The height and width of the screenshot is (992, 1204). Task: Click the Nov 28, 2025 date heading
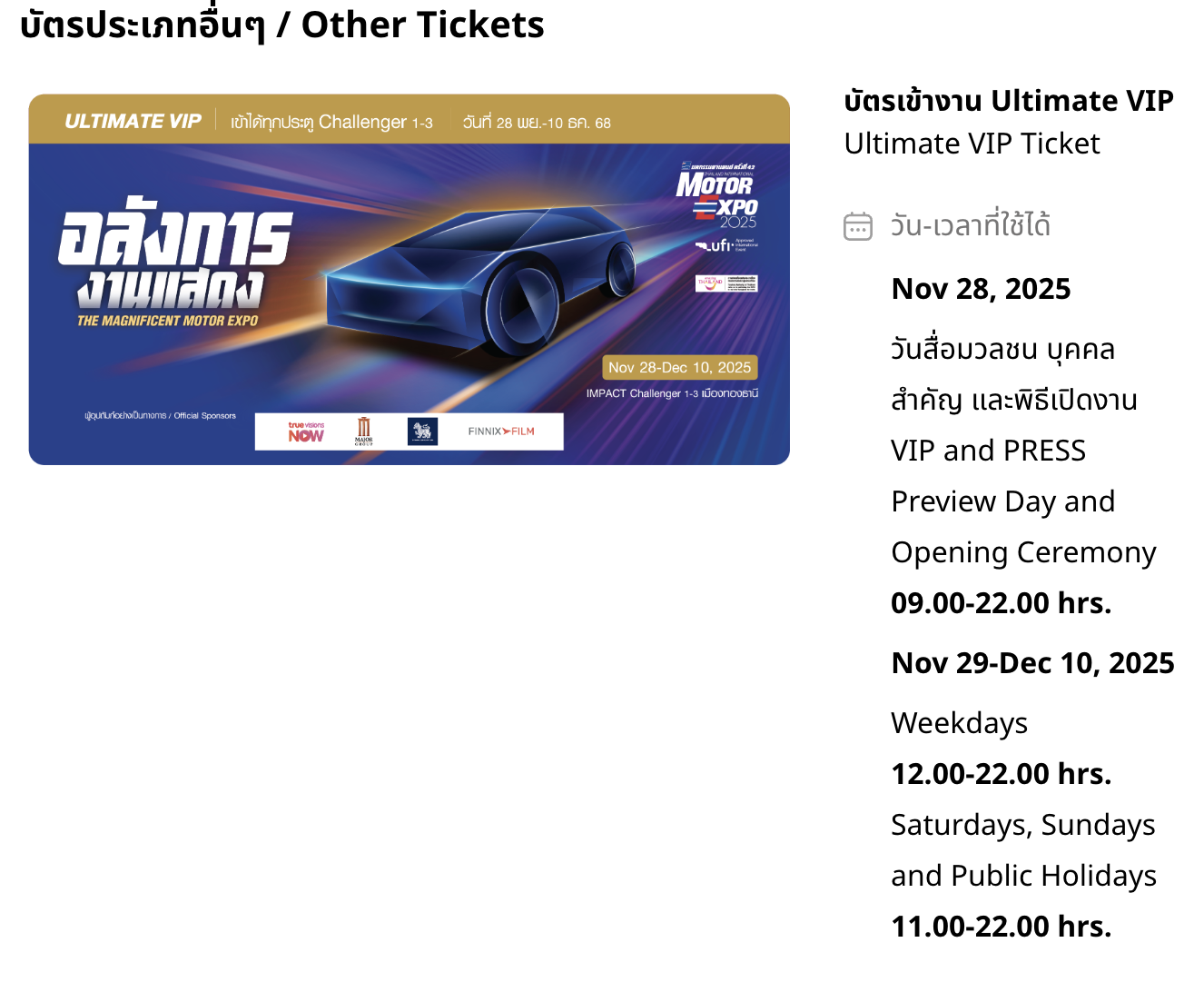[x=981, y=289]
